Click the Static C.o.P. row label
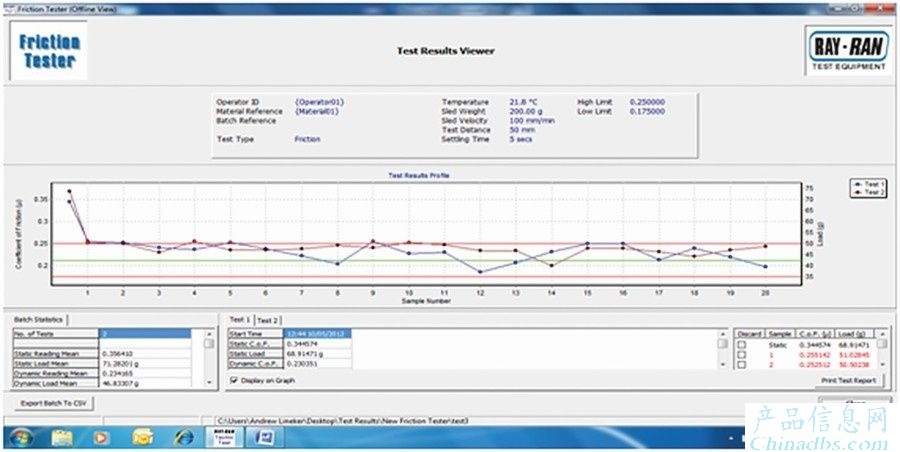Image resolution: width=900 pixels, height=452 pixels. (255, 344)
